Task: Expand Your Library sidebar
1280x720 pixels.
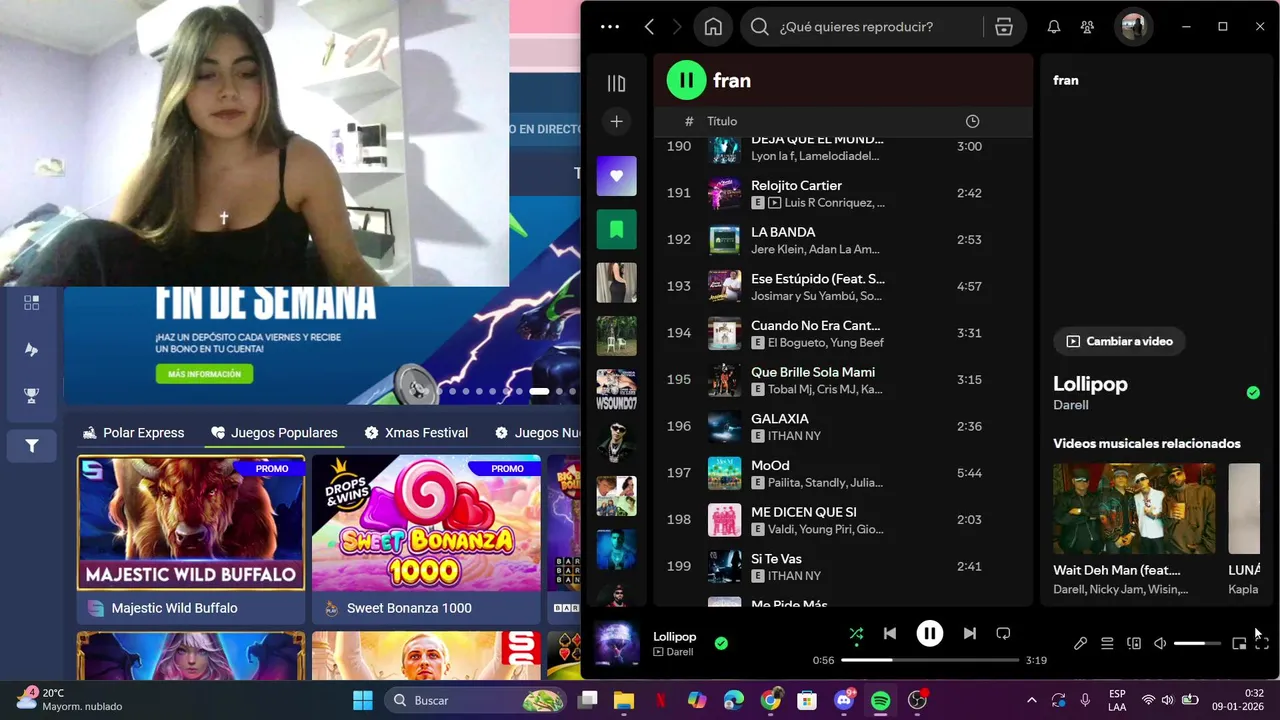Action: [x=616, y=84]
